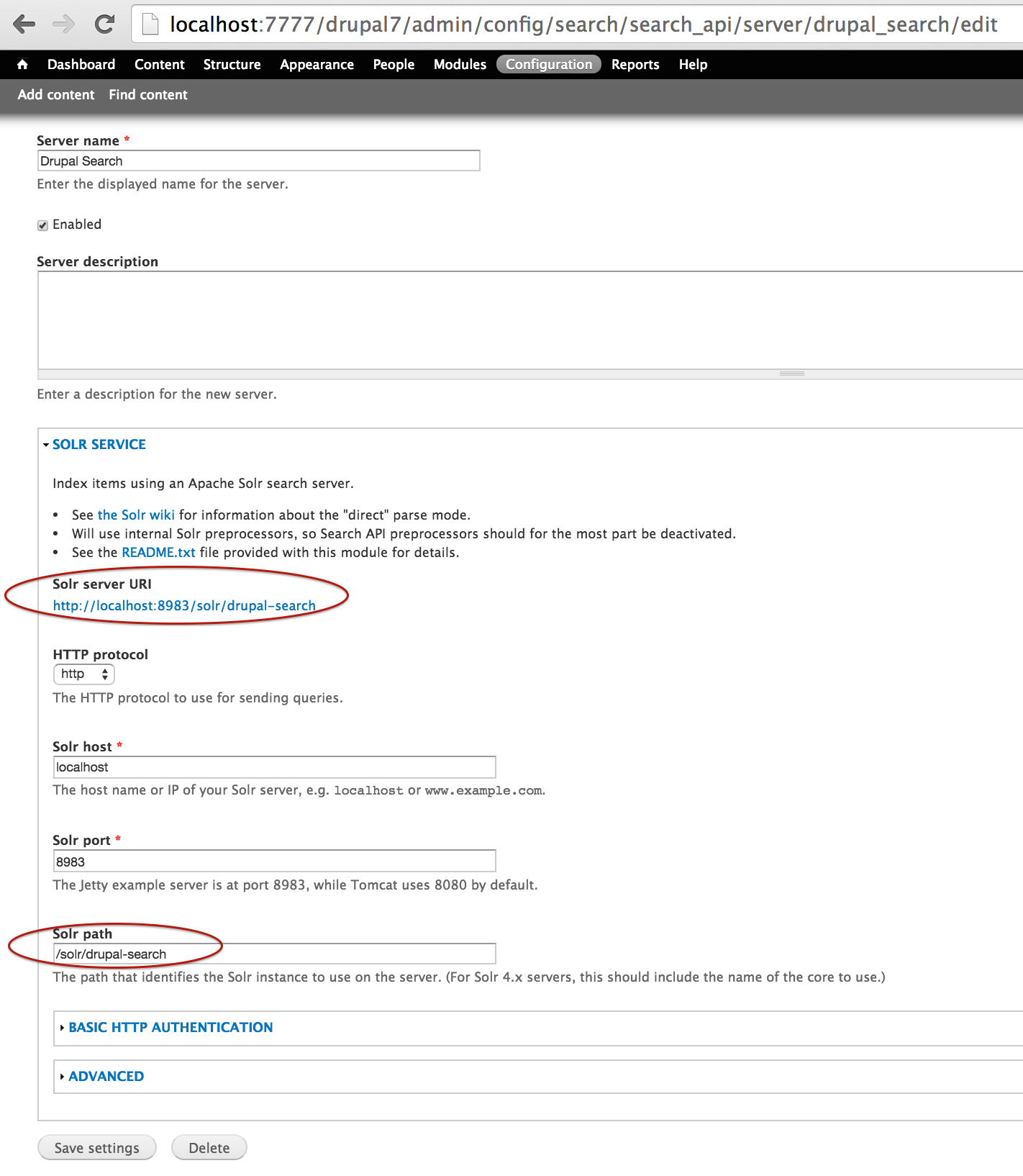
Task: Focus the Solr host field
Action: (274, 767)
